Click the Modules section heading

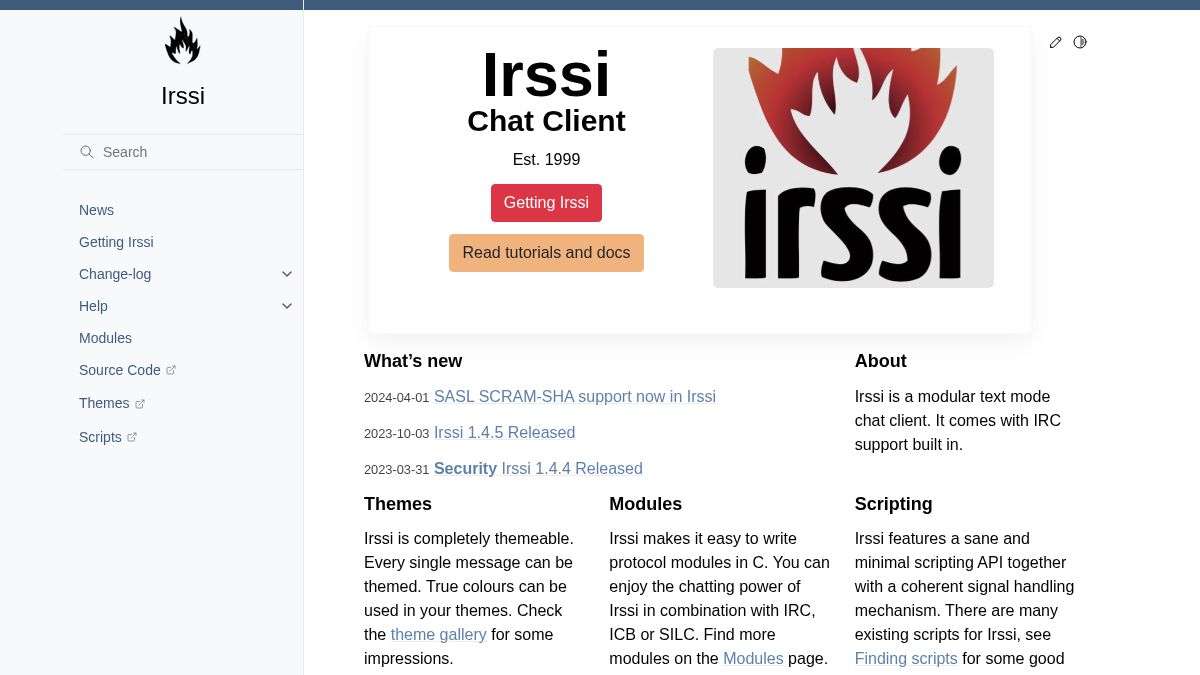click(645, 504)
